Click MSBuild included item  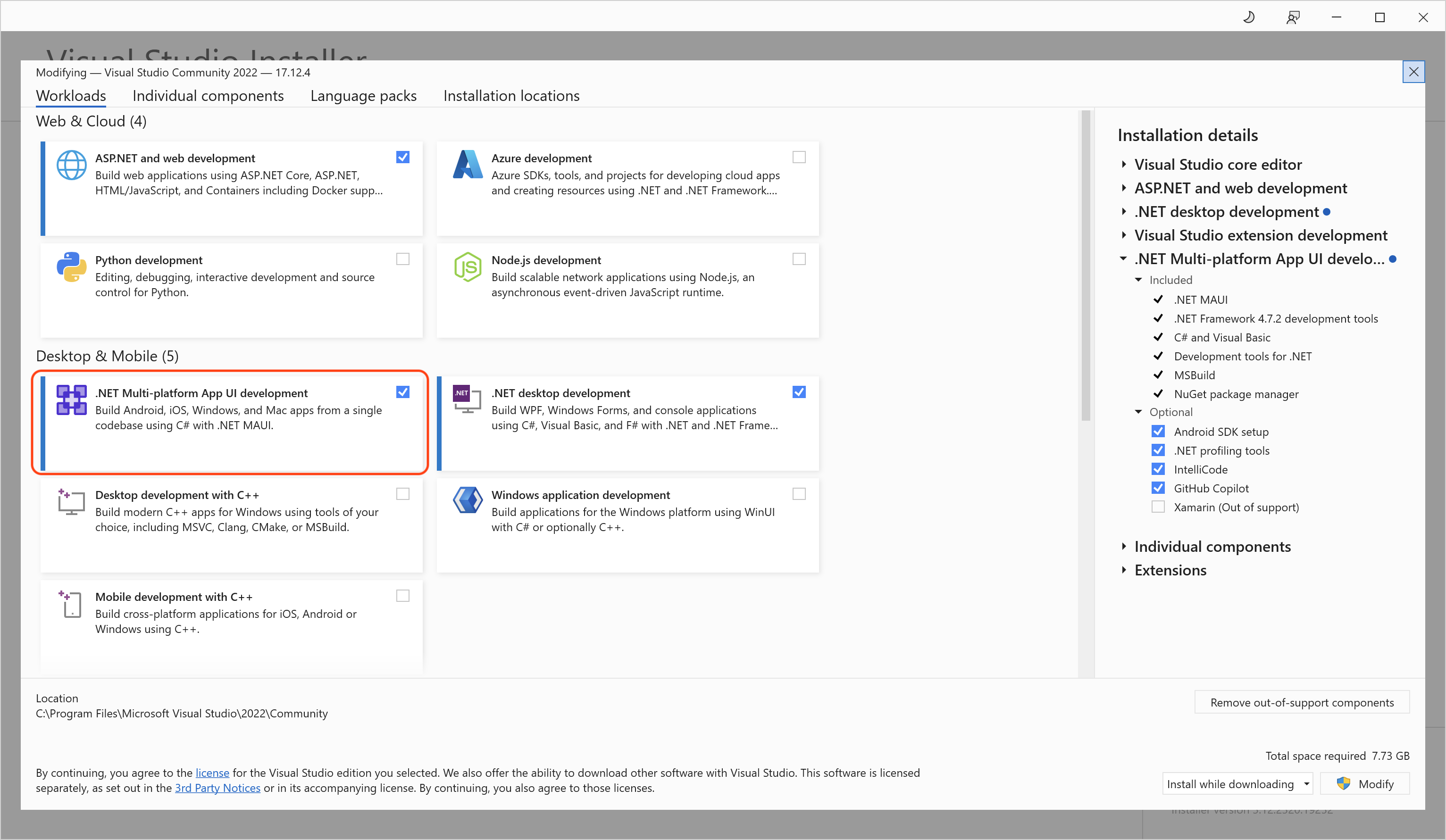[x=1194, y=375]
